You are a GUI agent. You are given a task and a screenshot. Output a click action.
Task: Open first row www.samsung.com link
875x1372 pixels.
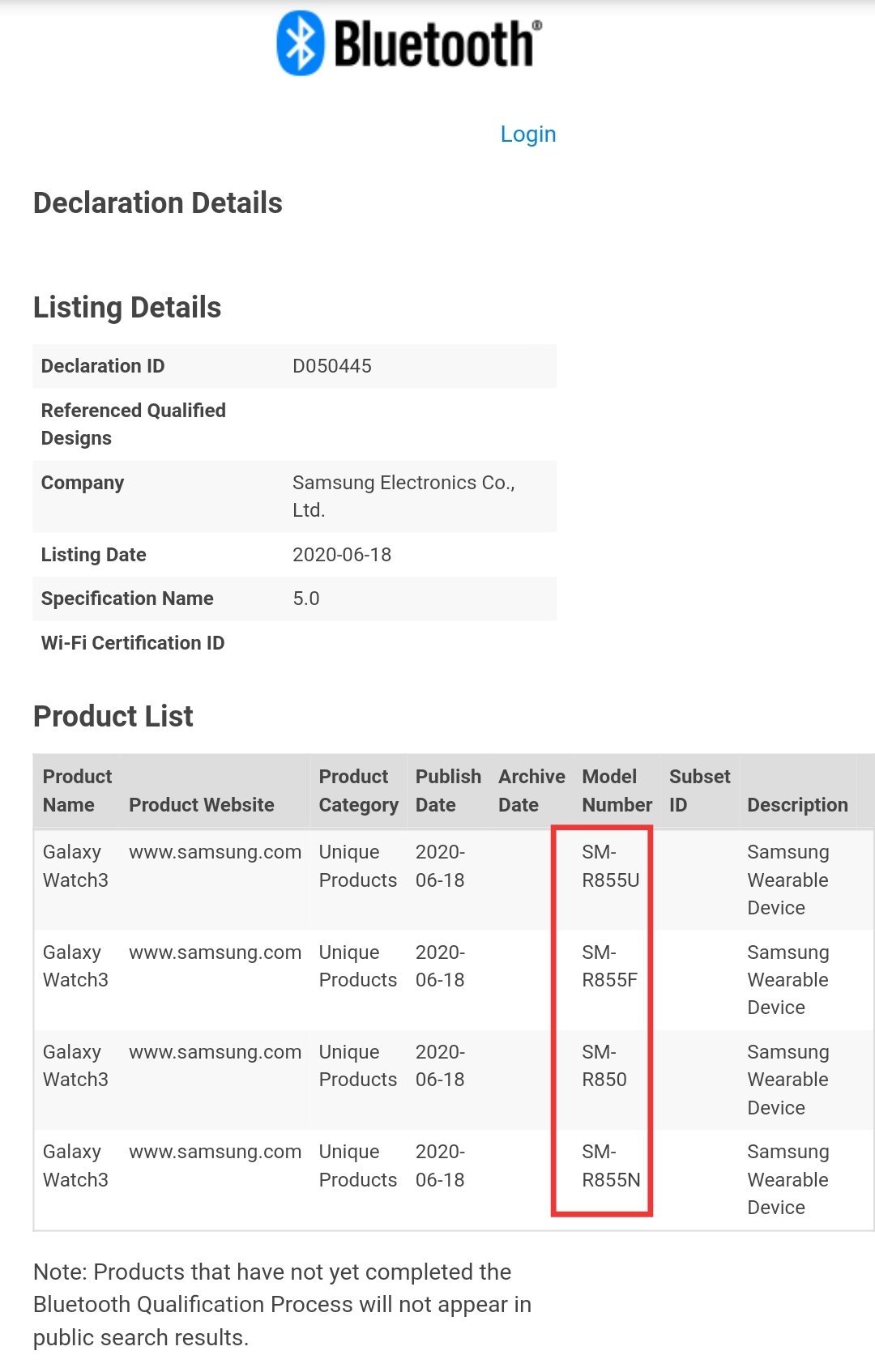(x=215, y=852)
